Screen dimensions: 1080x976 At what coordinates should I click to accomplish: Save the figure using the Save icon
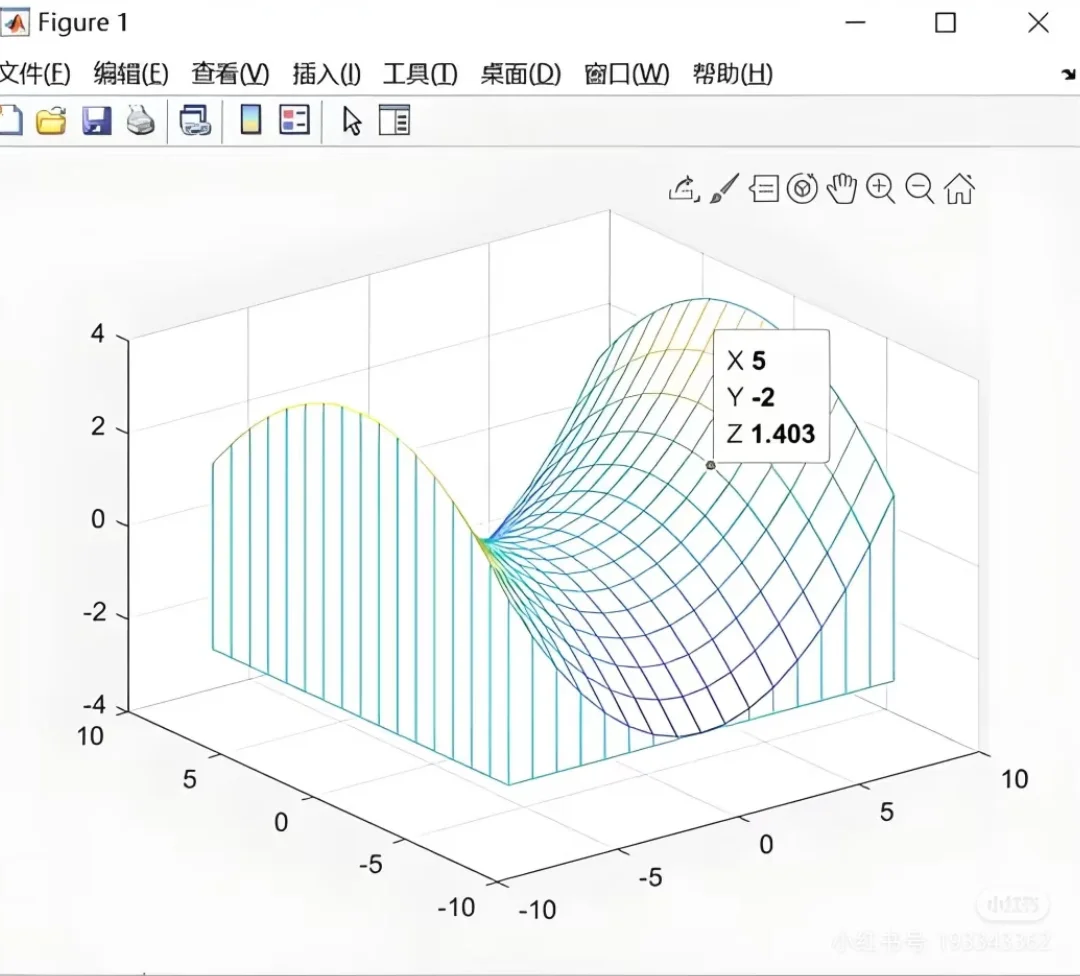coord(95,120)
